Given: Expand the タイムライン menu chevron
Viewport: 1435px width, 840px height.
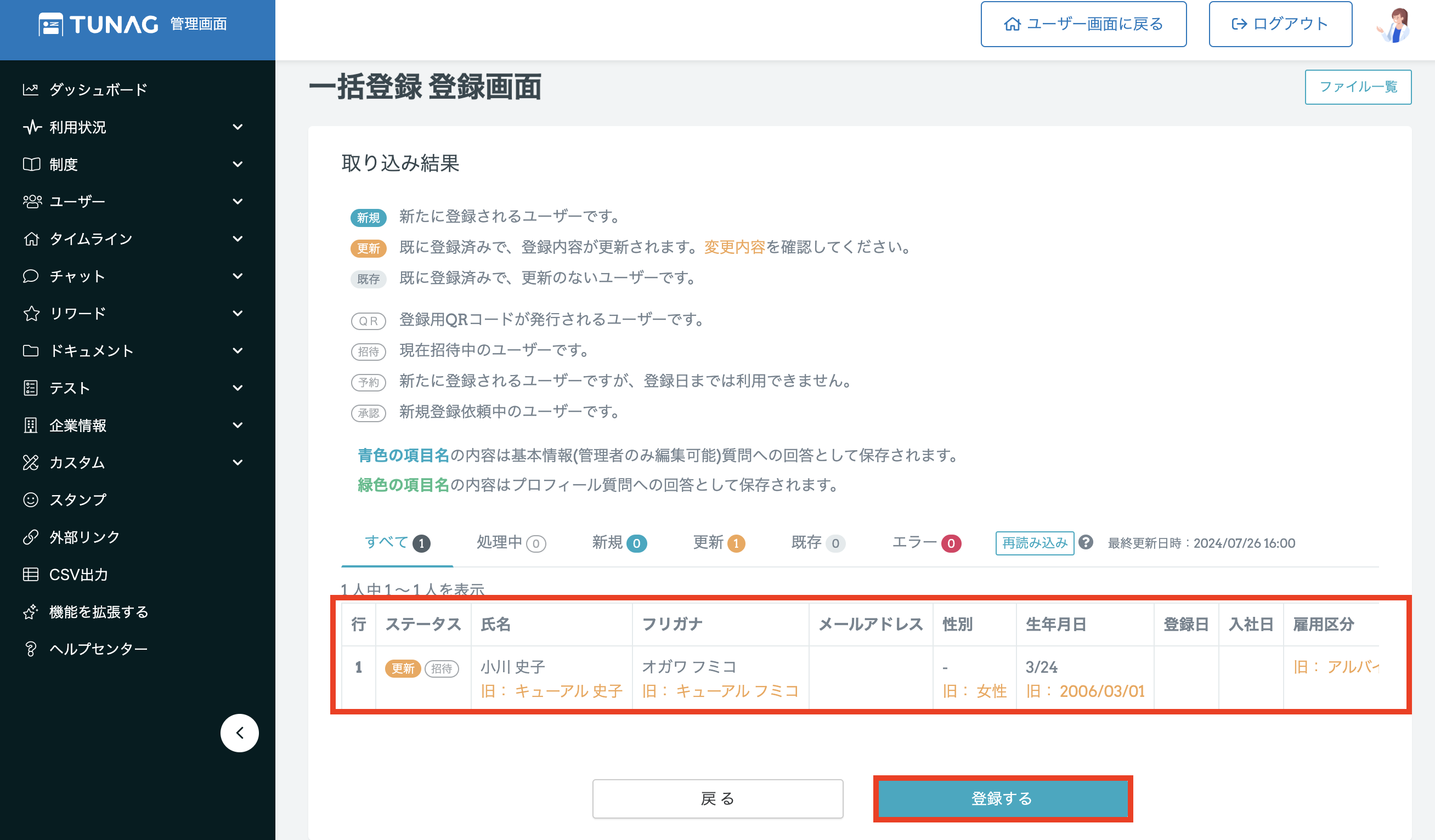Looking at the screenshot, I should 238,239.
